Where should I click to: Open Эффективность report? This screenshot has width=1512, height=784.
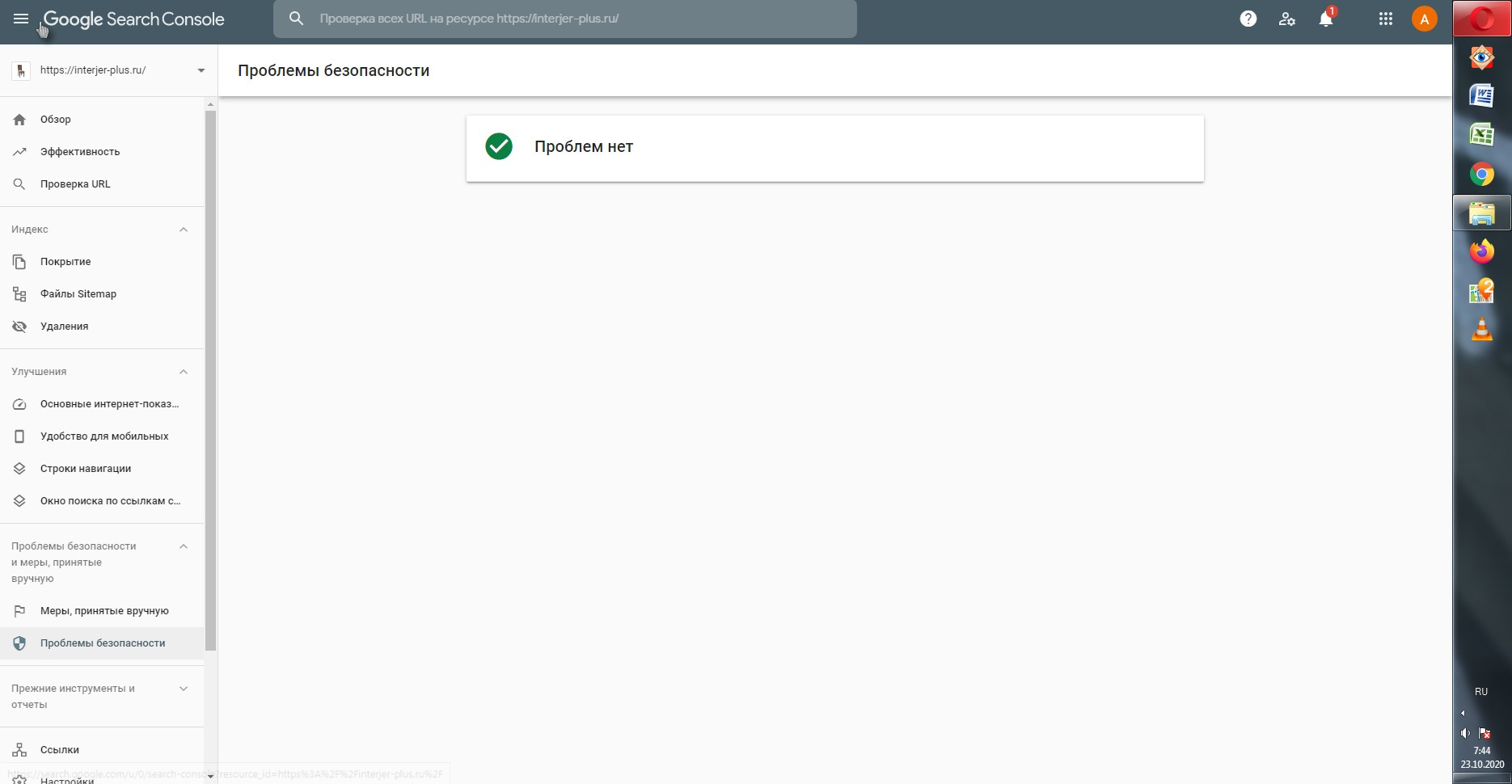(102, 151)
